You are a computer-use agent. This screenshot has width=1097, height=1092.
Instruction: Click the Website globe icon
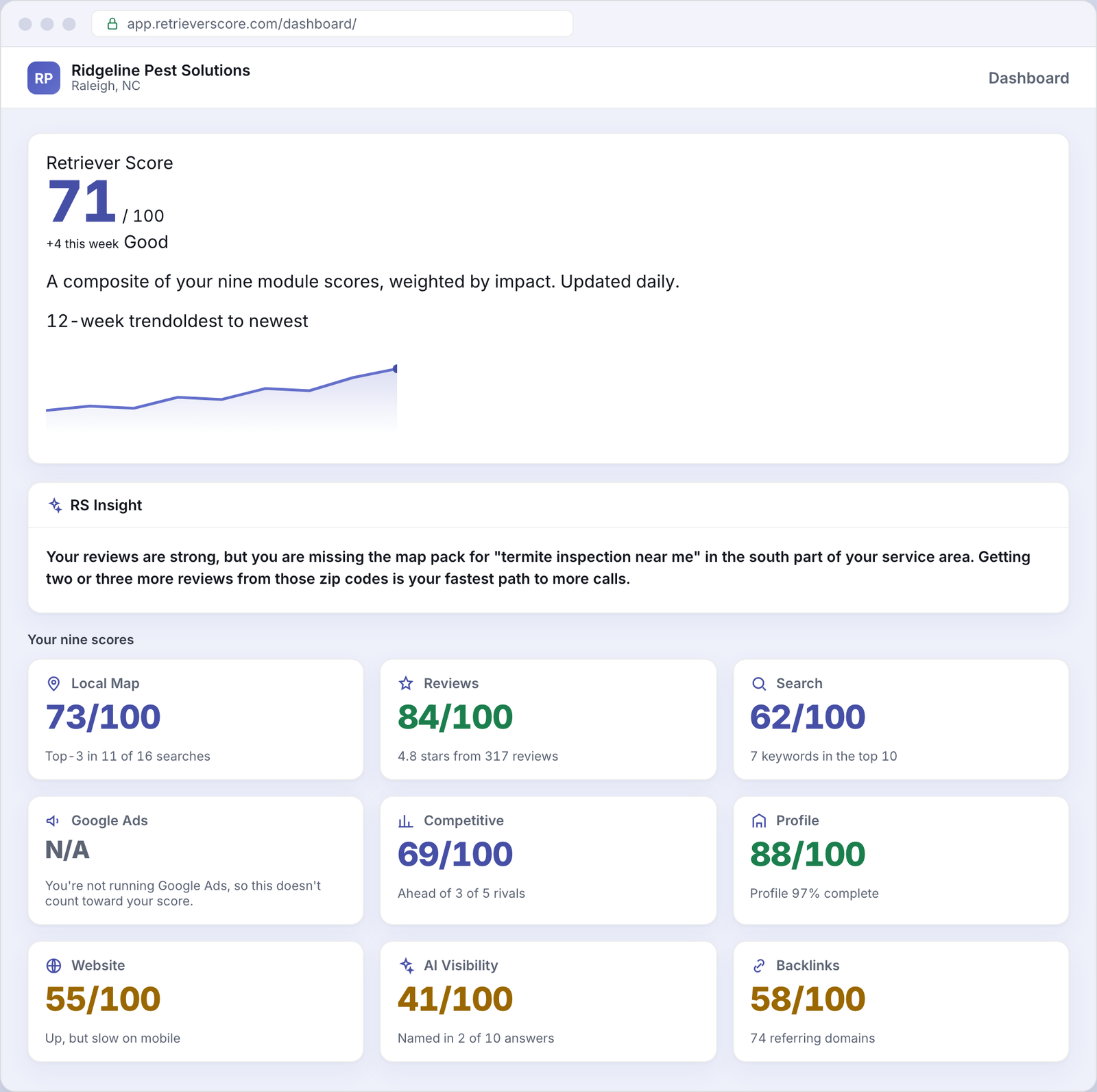click(x=53, y=966)
